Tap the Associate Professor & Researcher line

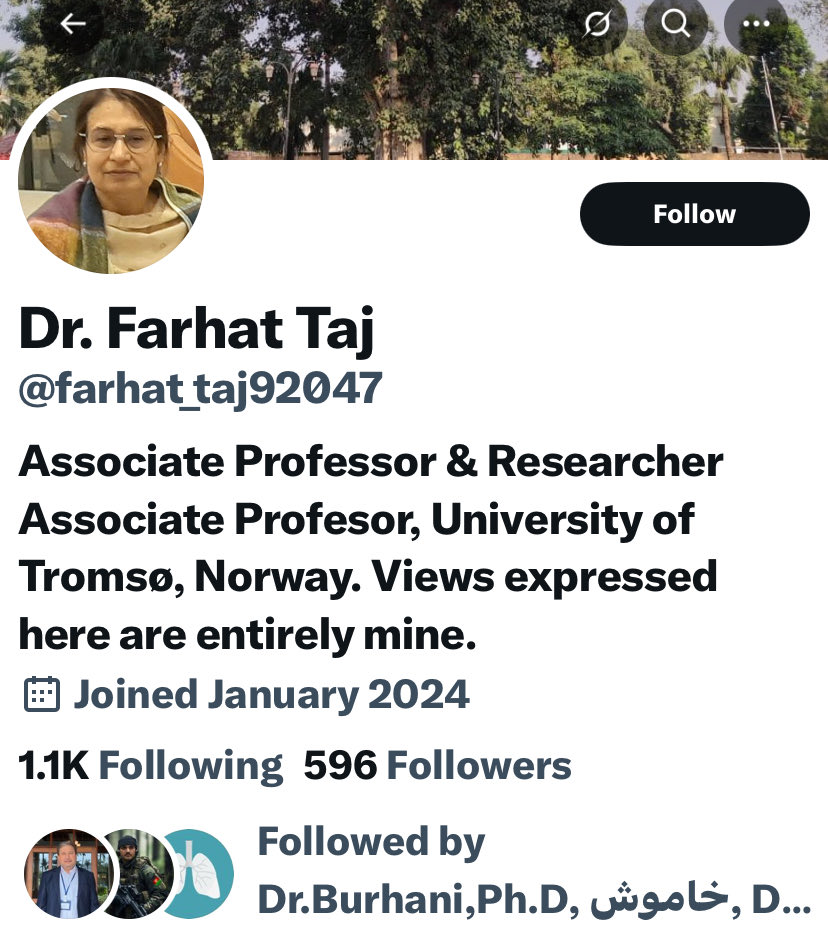click(x=371, y=461)
